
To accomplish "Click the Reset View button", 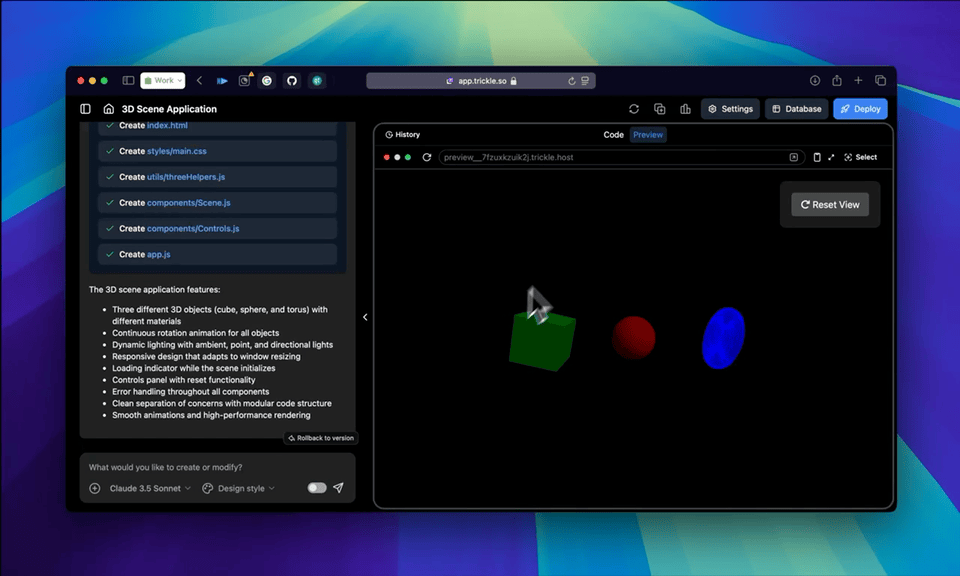I will pos(830,204).
